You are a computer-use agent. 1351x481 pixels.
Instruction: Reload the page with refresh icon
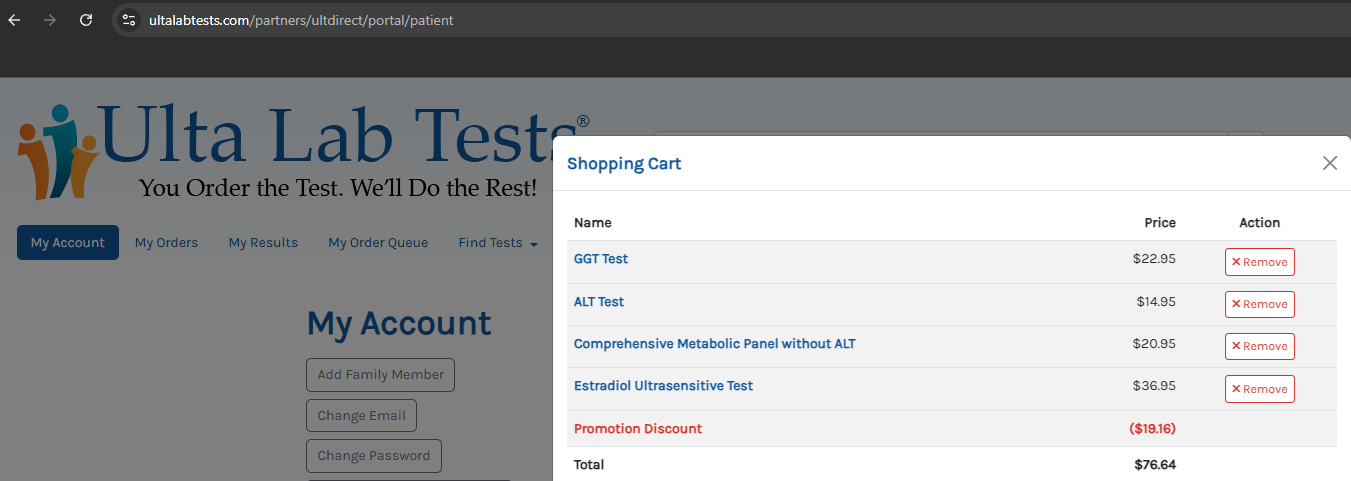coord(86,20)
